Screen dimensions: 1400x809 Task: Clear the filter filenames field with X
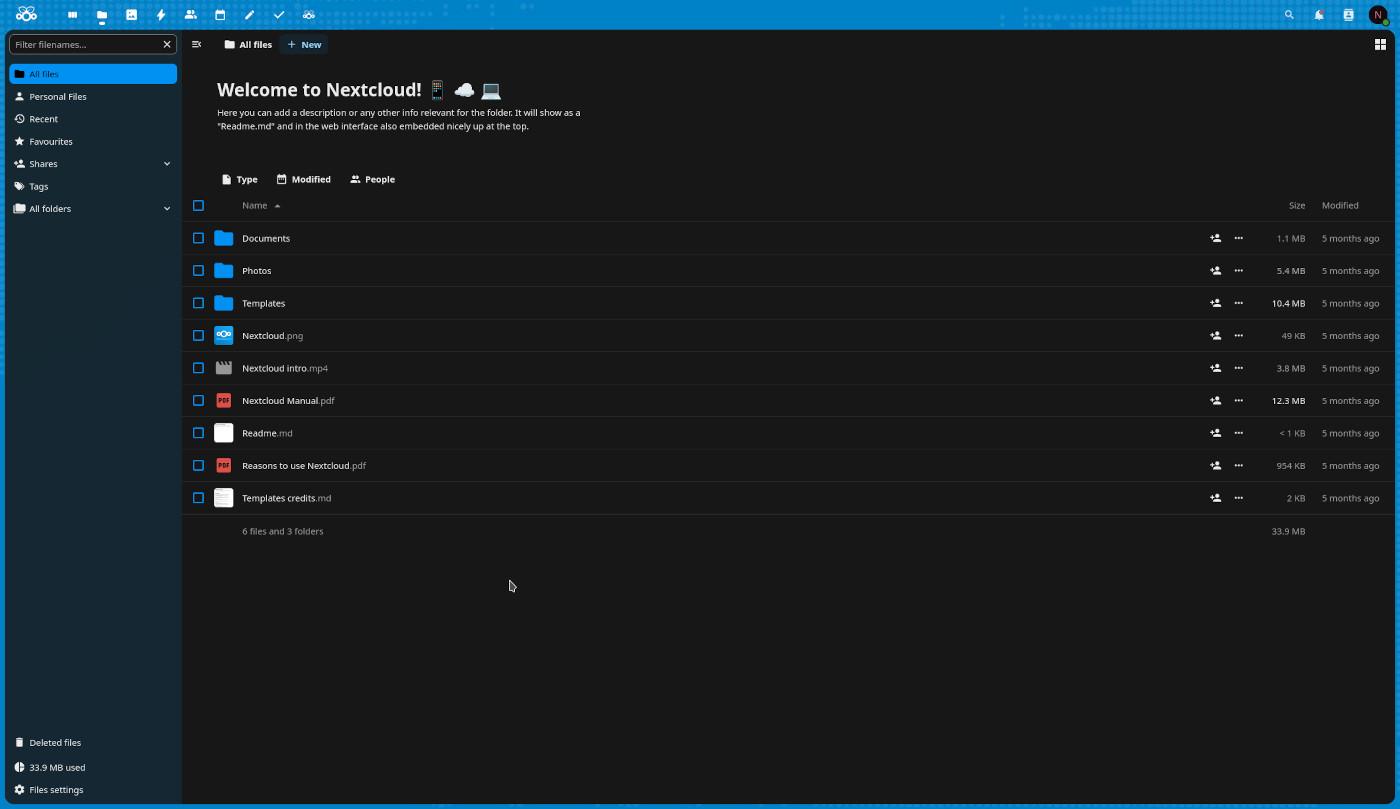pyautogui.click(x=167, y=44)
